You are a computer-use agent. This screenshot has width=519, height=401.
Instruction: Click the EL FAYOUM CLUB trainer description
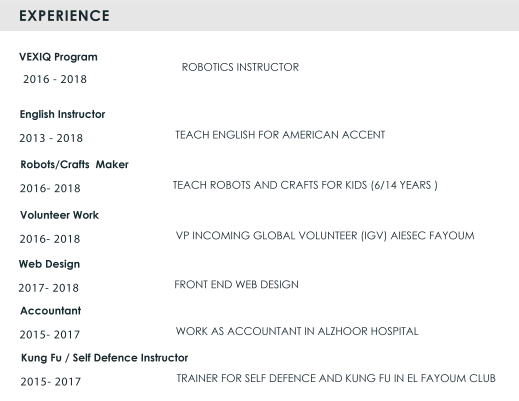(x=336, y=378)
